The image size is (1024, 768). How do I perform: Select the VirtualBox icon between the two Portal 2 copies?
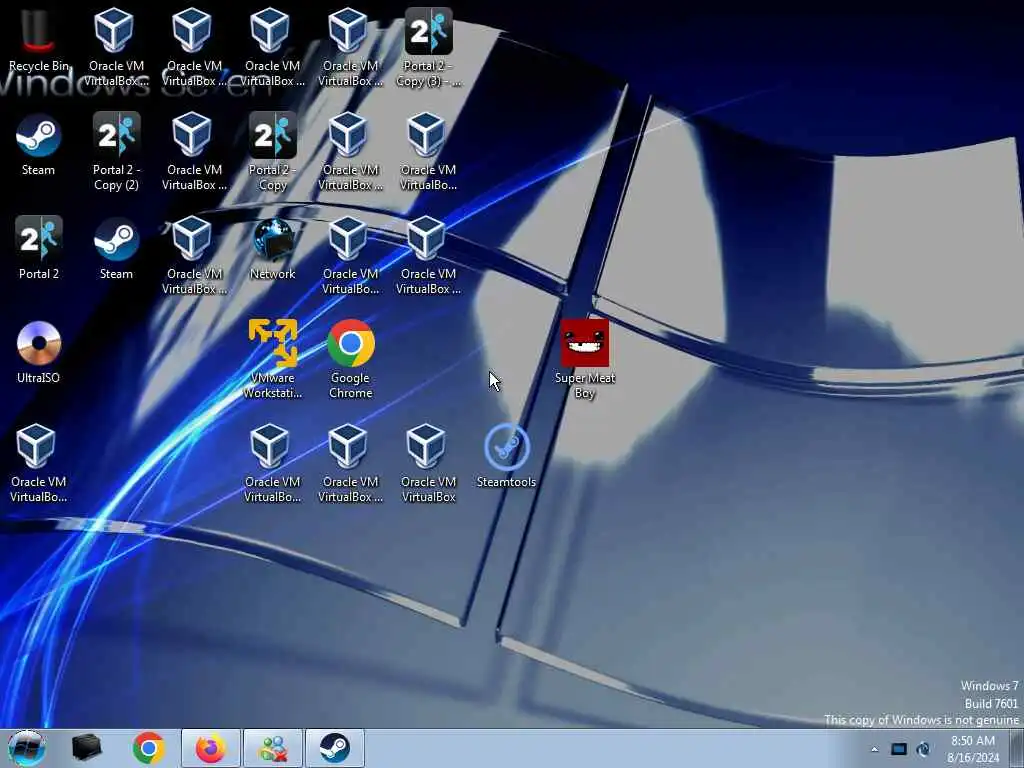194,152
